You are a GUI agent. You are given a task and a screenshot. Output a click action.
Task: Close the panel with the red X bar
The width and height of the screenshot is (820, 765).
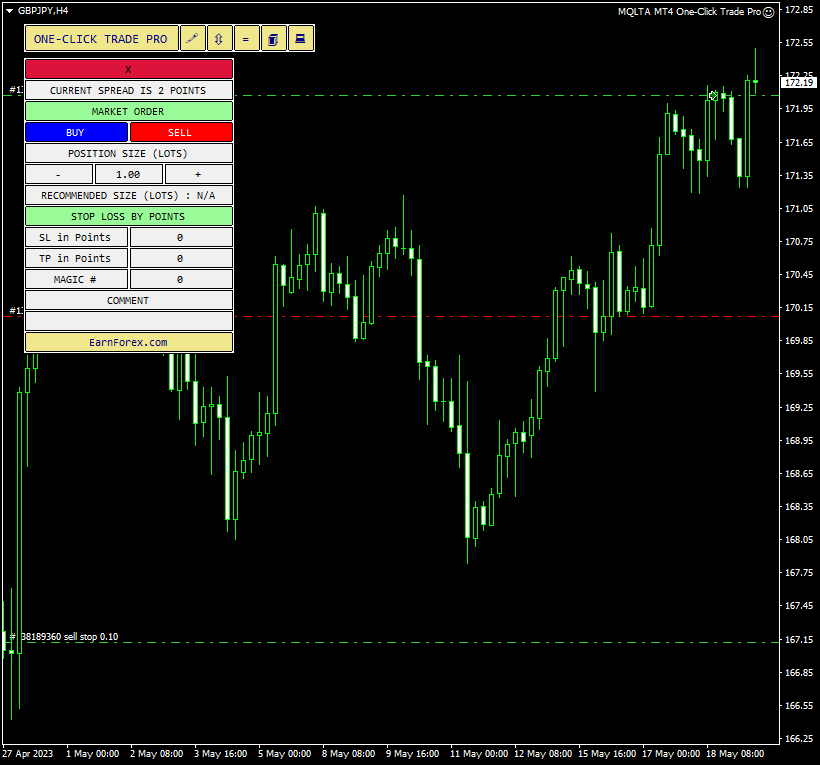tap(128, 69)
